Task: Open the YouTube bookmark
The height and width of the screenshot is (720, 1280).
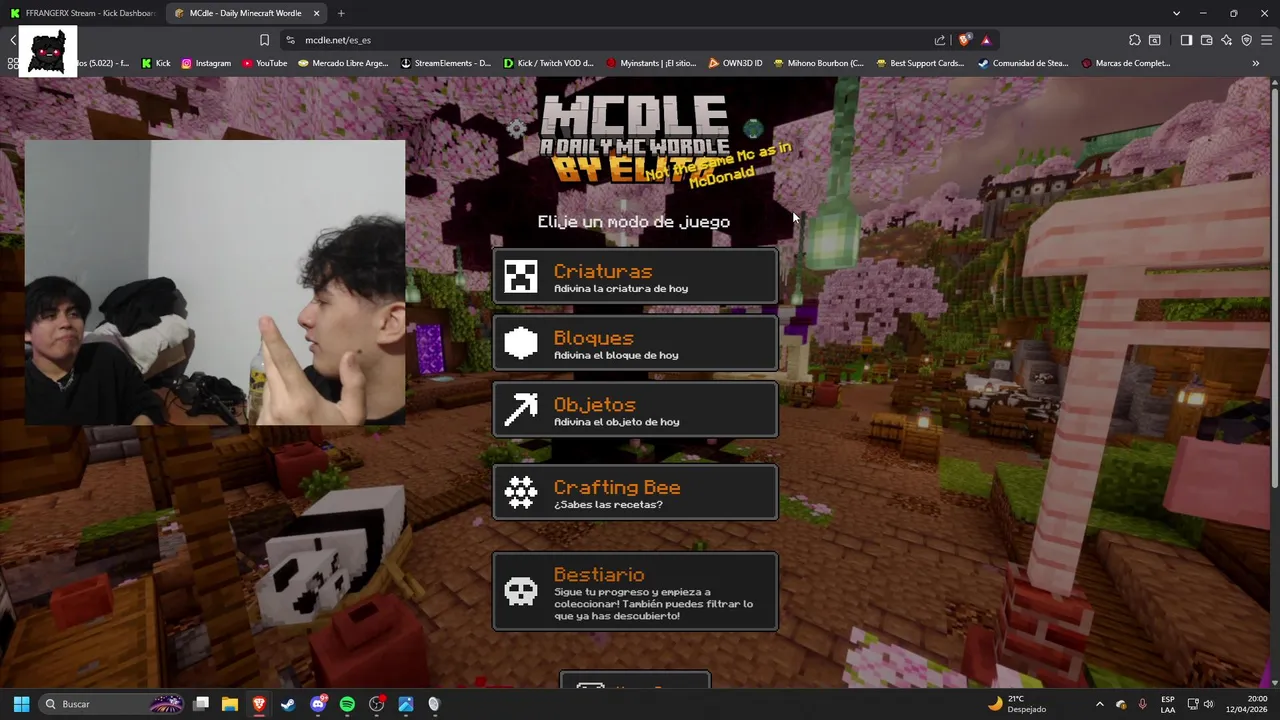Action: pos(264,63)
